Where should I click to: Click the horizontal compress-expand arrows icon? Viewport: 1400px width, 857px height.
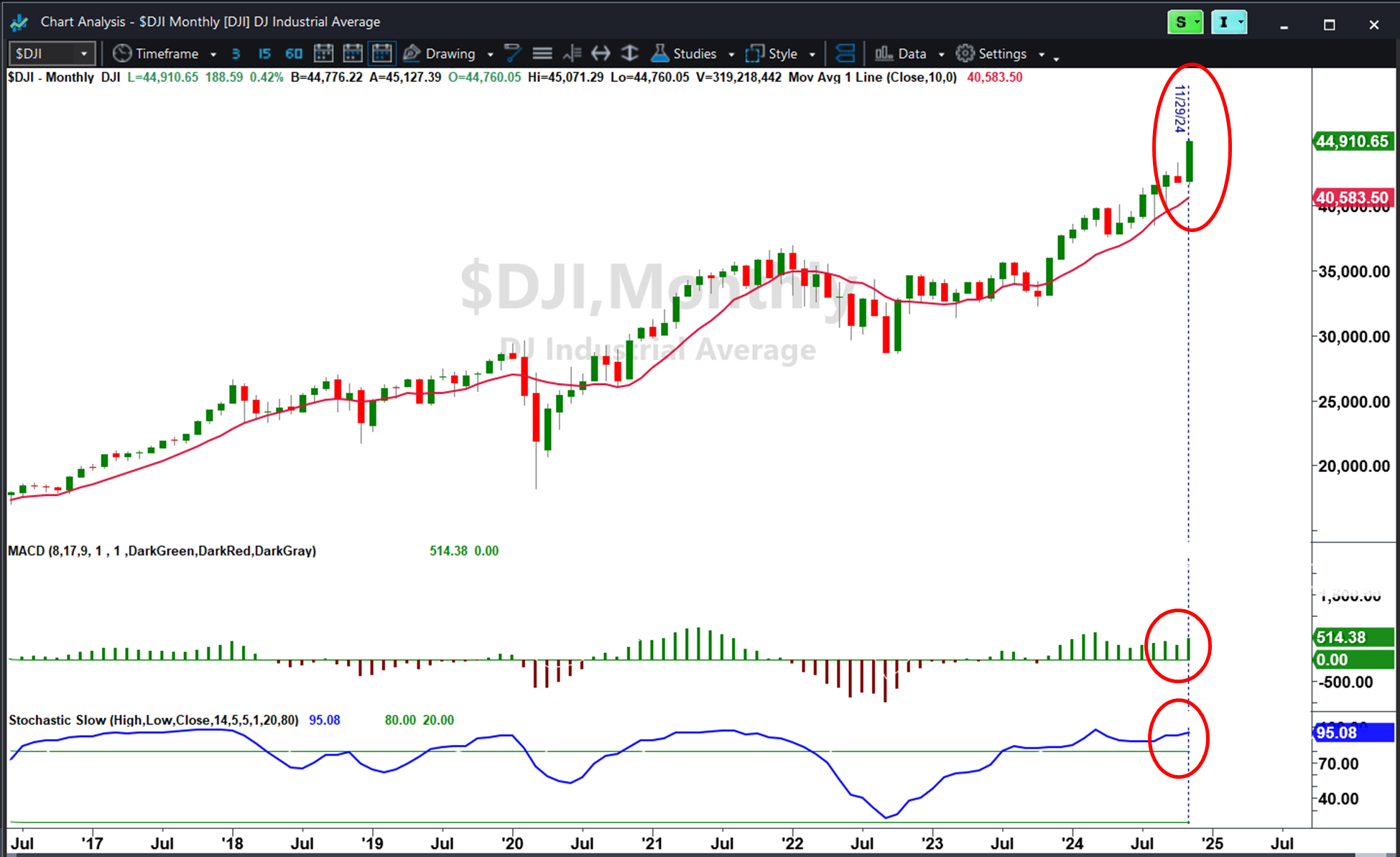[x=601, y=53]
